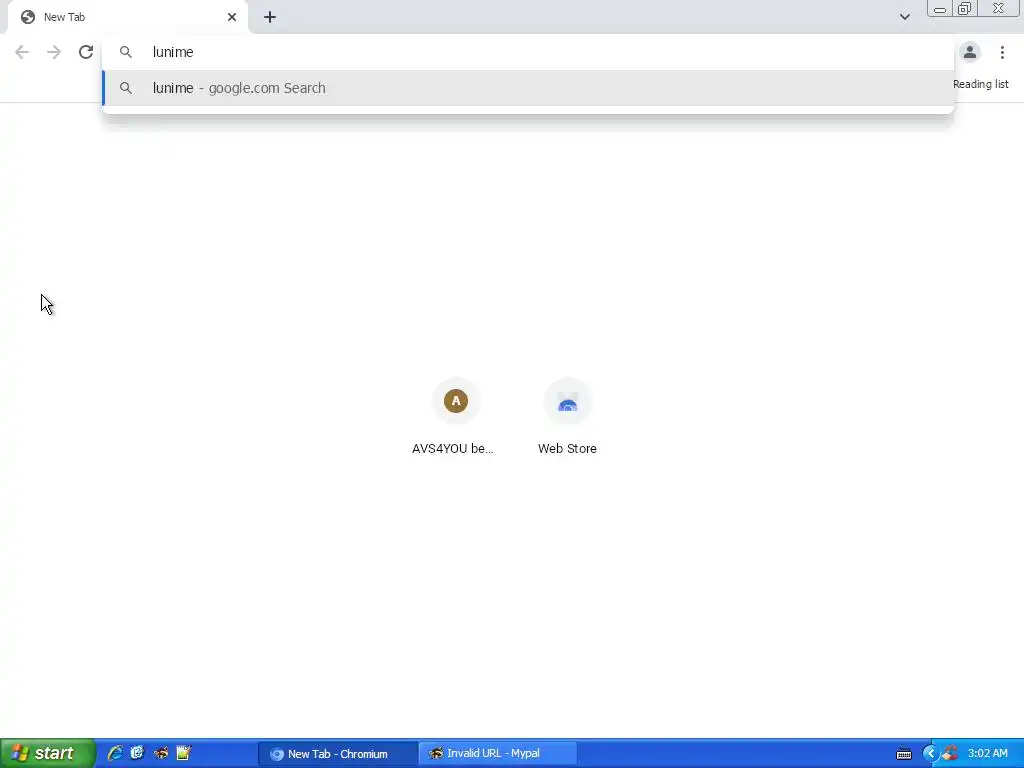Viewport: 1024px width, 768px height.
Task: Open the Reading list panel
Action: (980, 84)
